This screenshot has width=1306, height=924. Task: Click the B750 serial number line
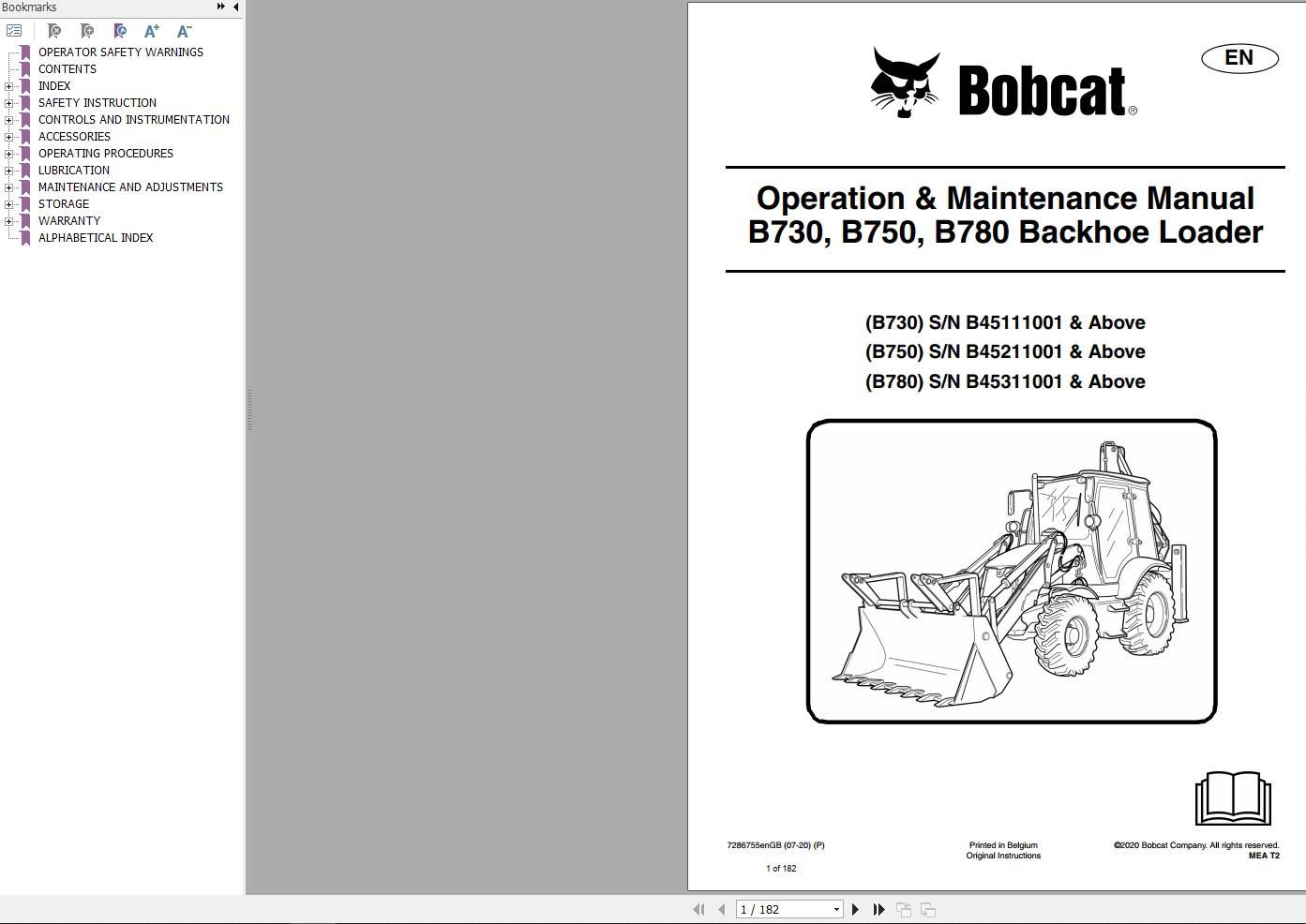point(1005,351)
